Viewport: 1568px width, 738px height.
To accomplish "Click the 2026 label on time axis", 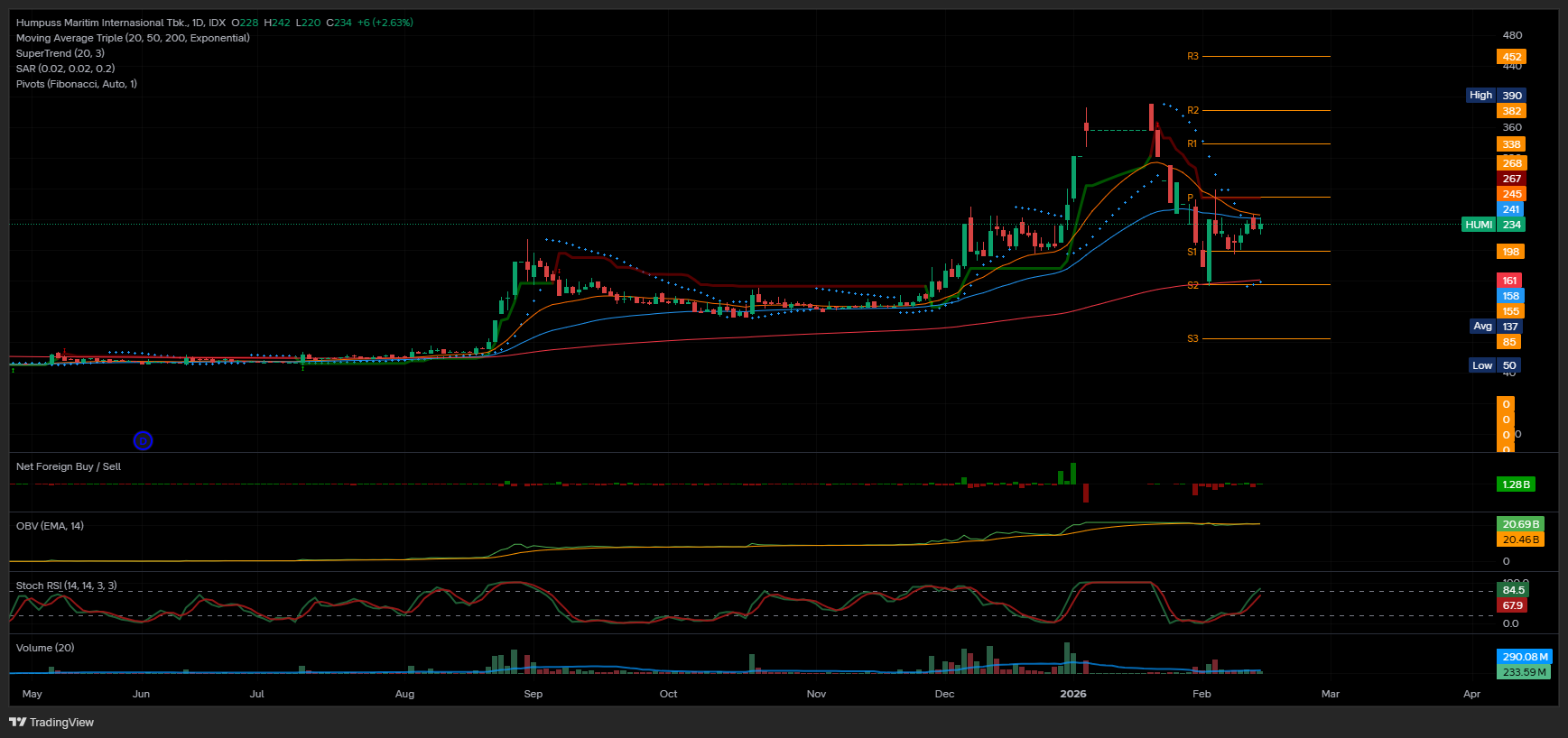I will pyautogui.click(x=1072, y=694).
